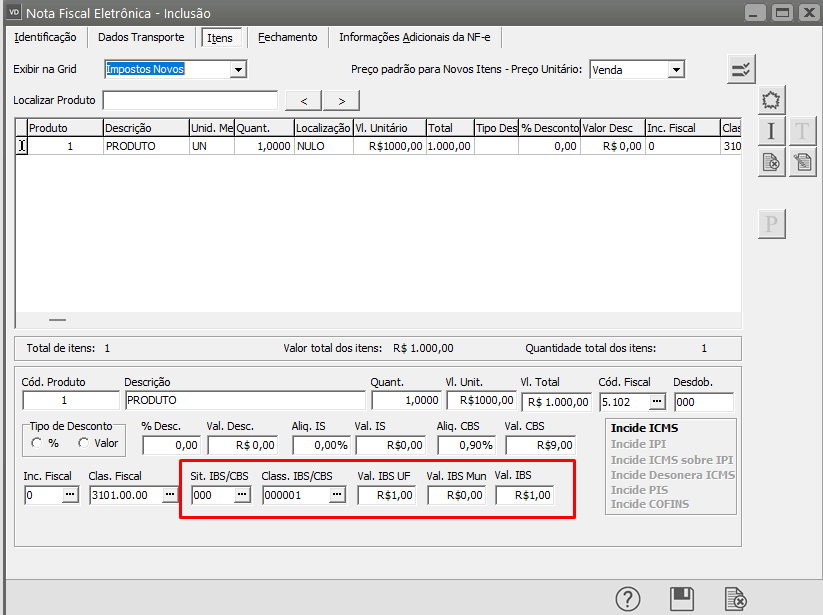Click the edit document pencil icon
This screenshot has width=823, height=615.
[x=802, y=163]
